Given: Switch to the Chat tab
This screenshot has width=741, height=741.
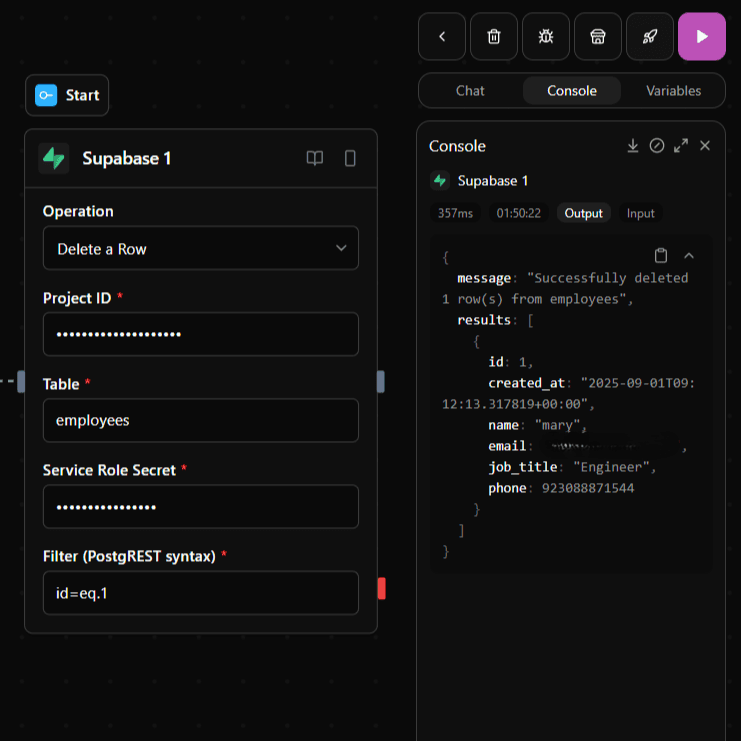Looking at the screenshot, I should [470, 90].
